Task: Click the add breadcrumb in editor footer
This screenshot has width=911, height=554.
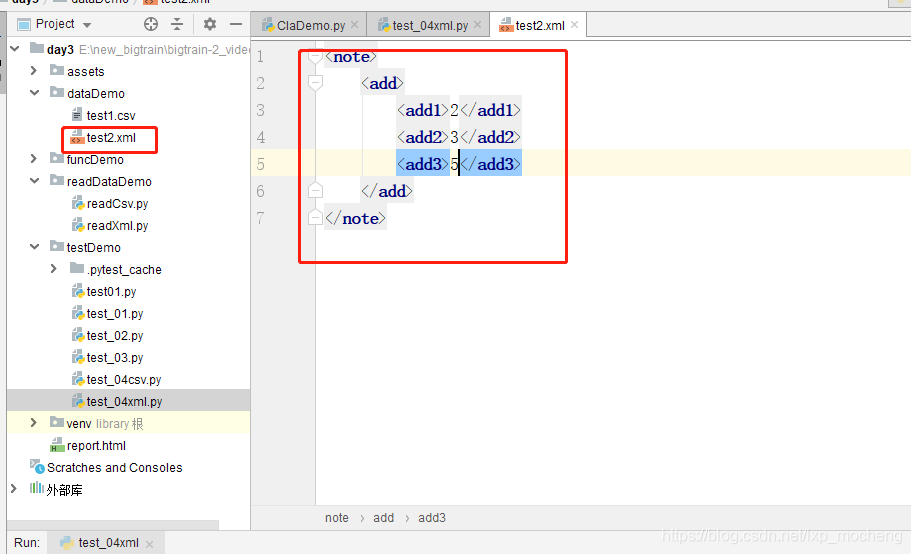Action: pyautogui.click(x=383, y=518)
